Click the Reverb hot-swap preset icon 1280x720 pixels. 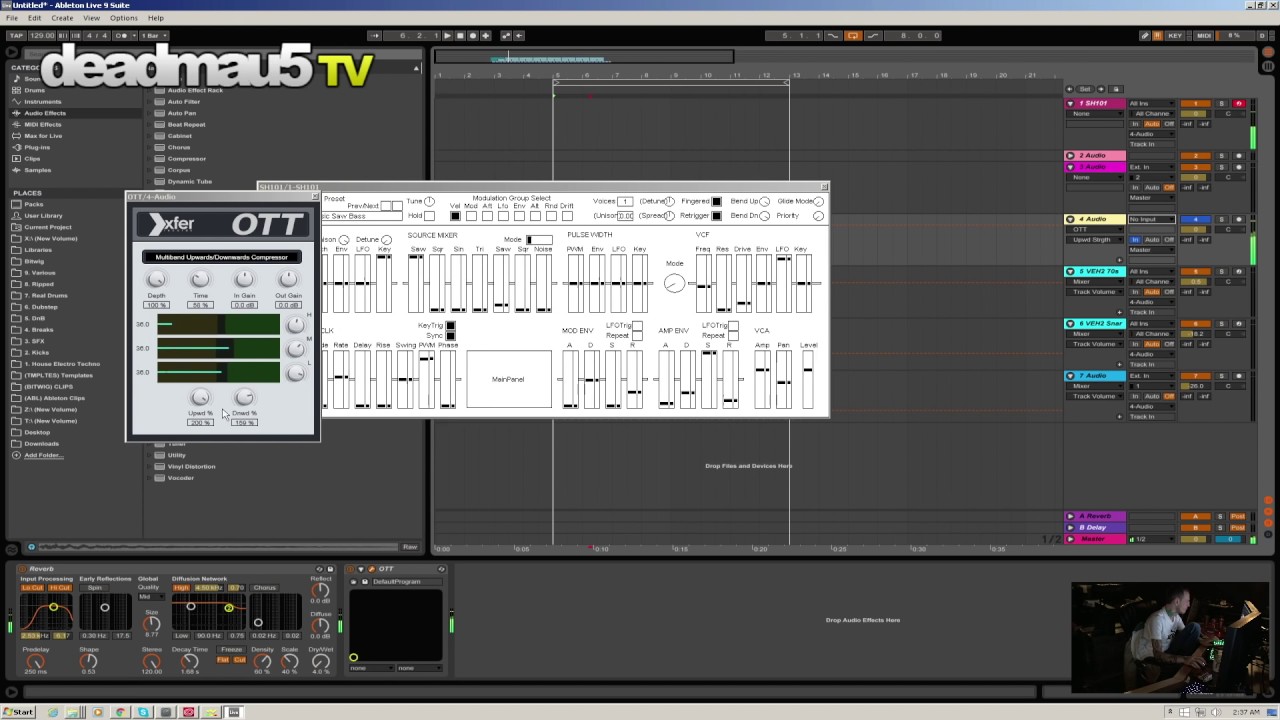point(321,569)
